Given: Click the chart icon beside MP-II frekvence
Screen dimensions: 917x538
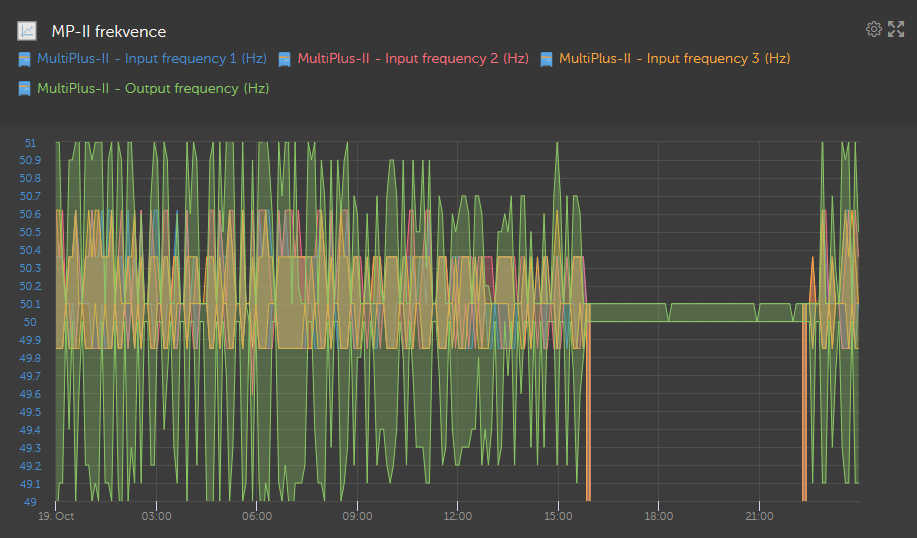Looking at the screenshot, I should 28,31.
